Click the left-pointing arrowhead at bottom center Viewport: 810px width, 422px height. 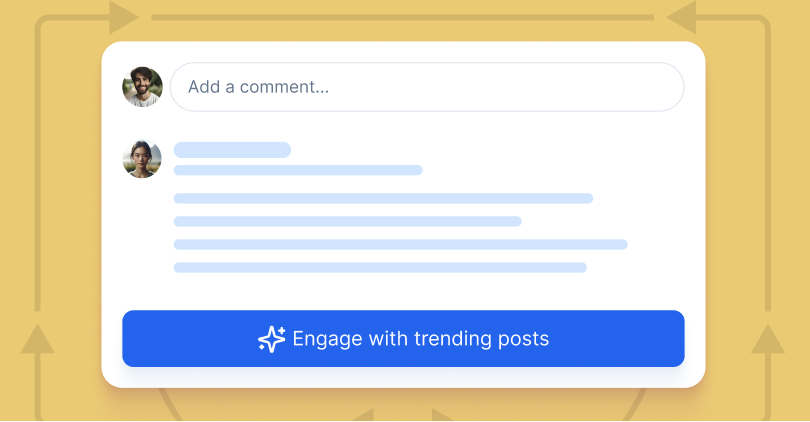point(363,415)
